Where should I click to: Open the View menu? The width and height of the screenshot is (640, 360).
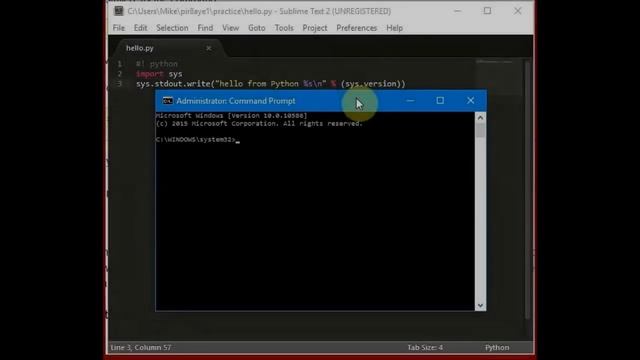coord(231,28)
